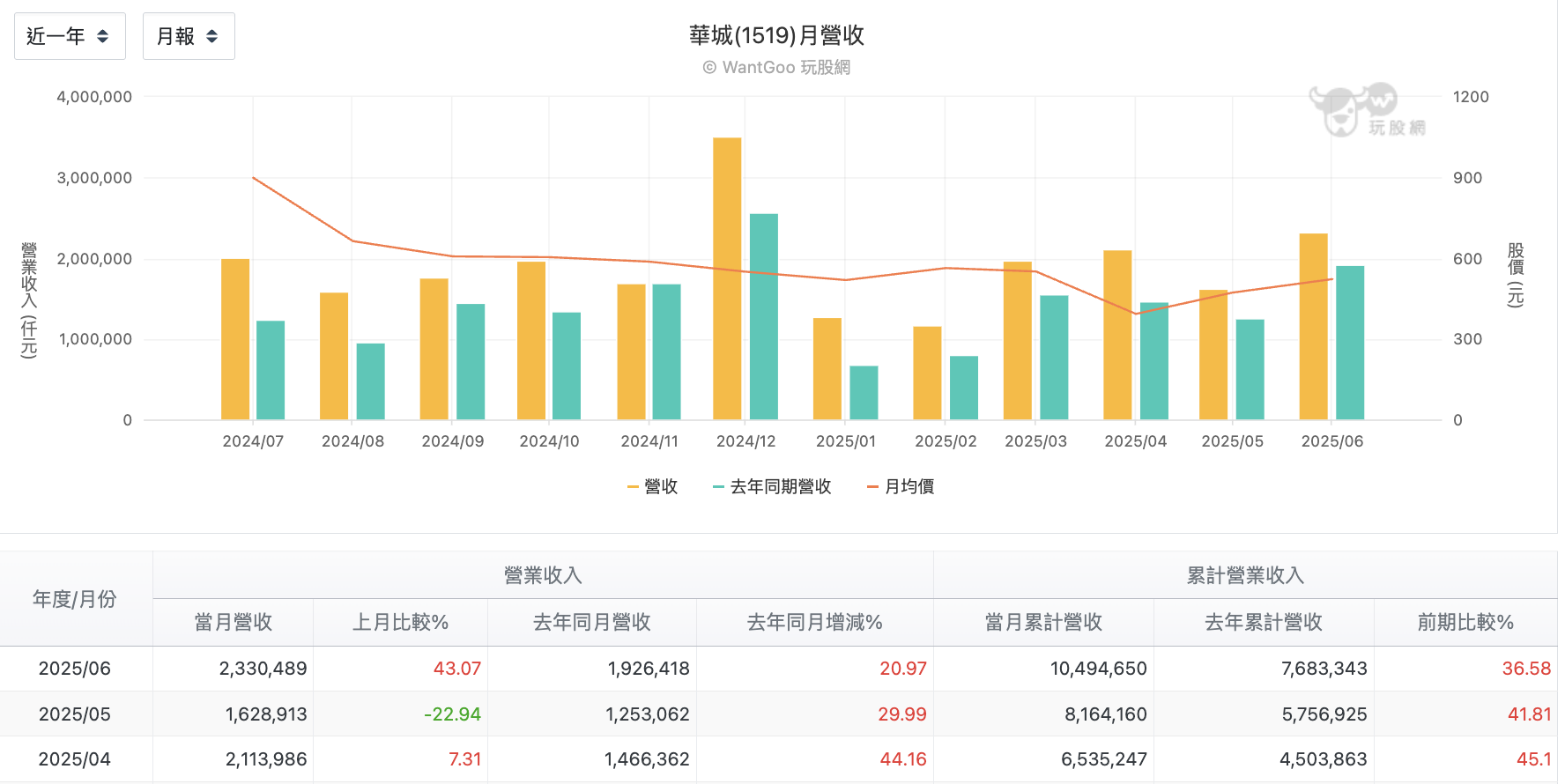Click the WantGoo 玩股網 credit text
The width and height of the screenshot is (1565, 784).
pos(776,67)
